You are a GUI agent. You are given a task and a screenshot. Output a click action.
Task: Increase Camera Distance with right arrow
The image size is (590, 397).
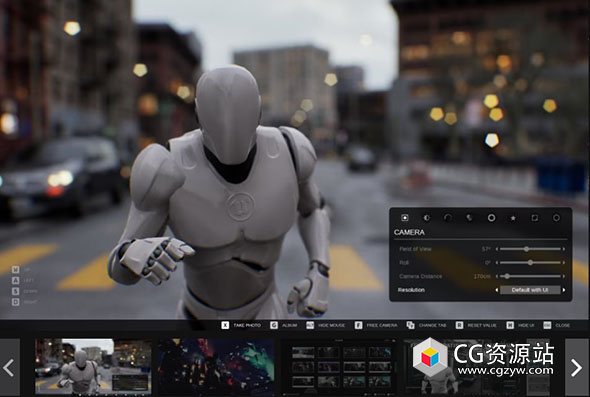(564, 276)
